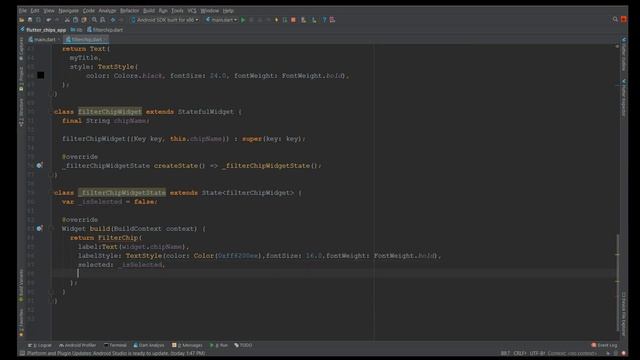The height and width of the screenshot is (360, 640).
Task: Open the Build menu
Action: (149, 11)
